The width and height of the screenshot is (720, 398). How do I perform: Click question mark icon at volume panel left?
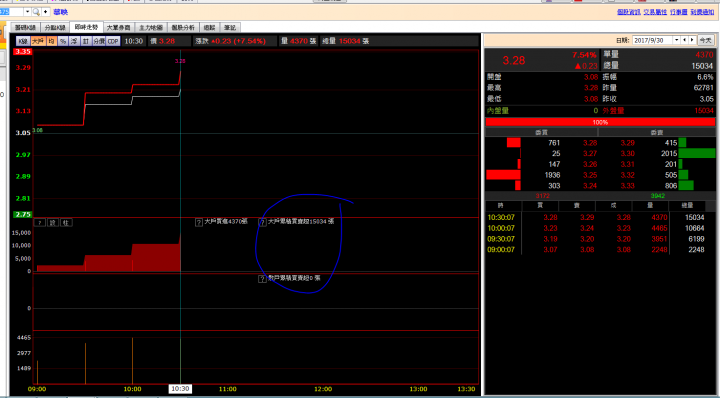40,223
